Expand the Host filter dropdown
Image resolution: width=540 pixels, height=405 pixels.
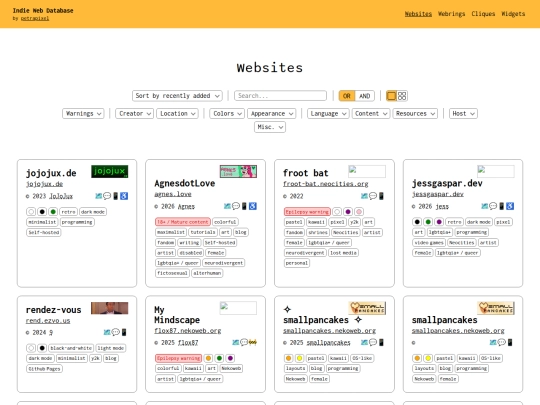point(463,114)
